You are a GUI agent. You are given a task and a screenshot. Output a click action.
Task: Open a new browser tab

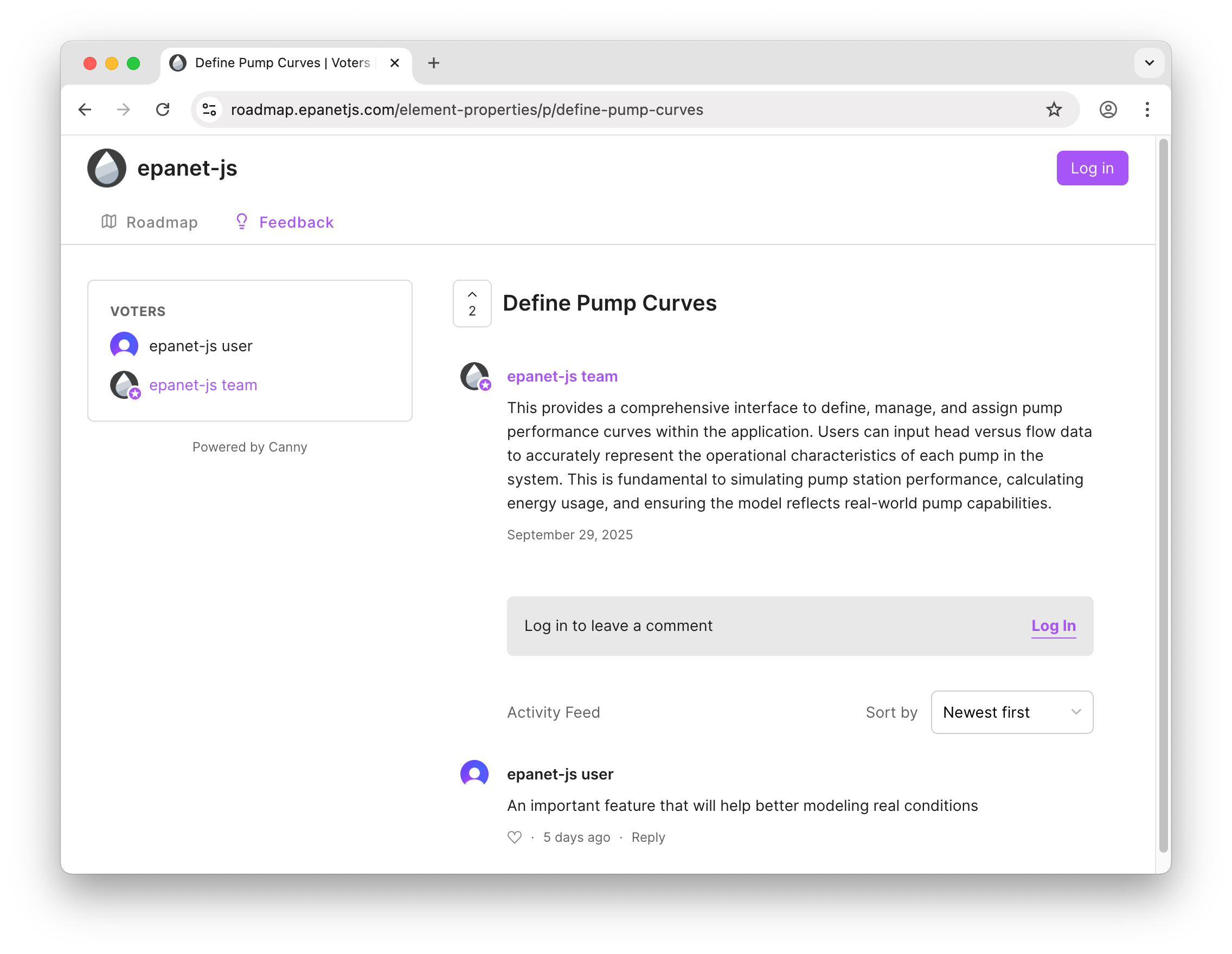(x=433, y=63)
